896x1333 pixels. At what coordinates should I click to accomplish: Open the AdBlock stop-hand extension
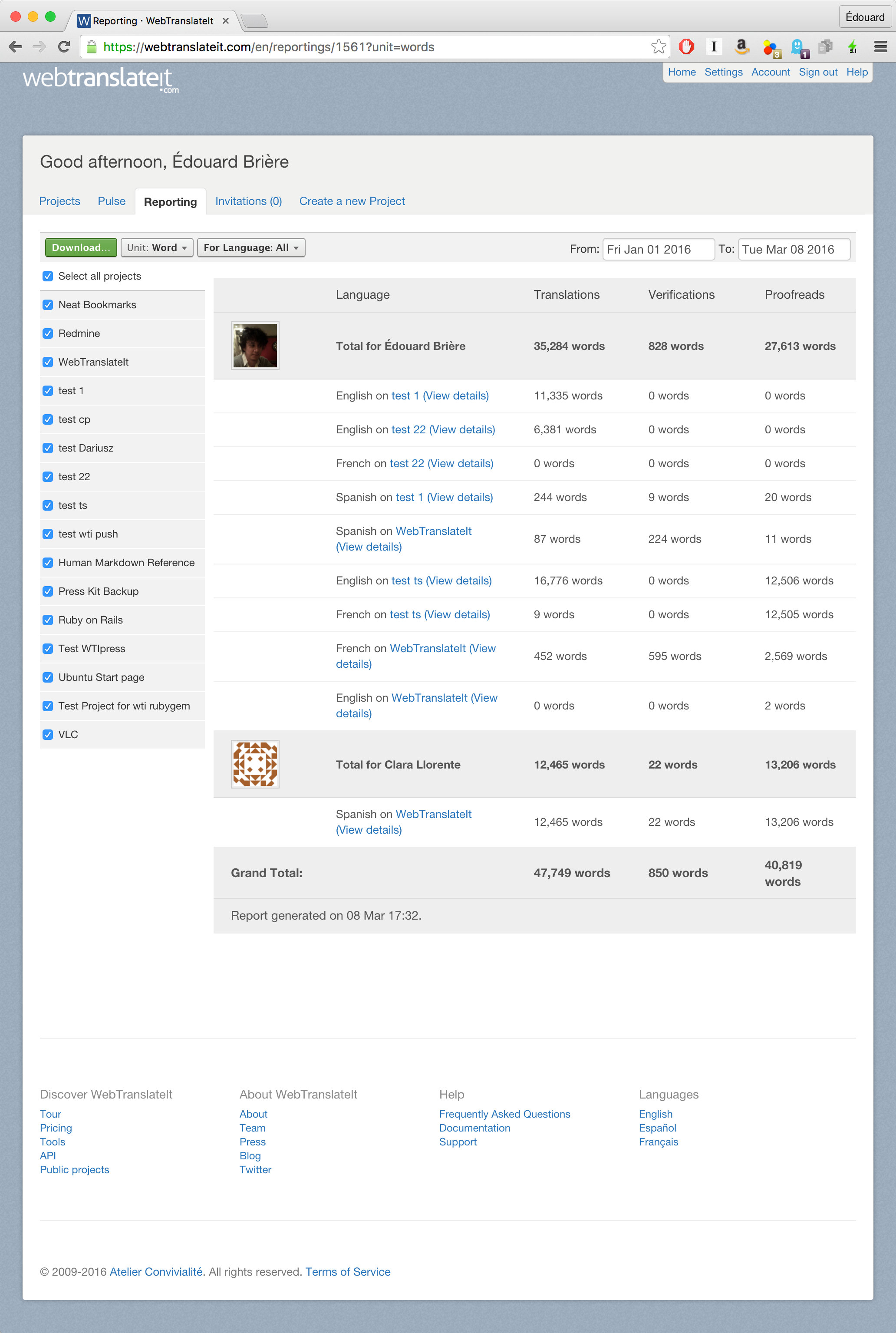pos(686,47)
